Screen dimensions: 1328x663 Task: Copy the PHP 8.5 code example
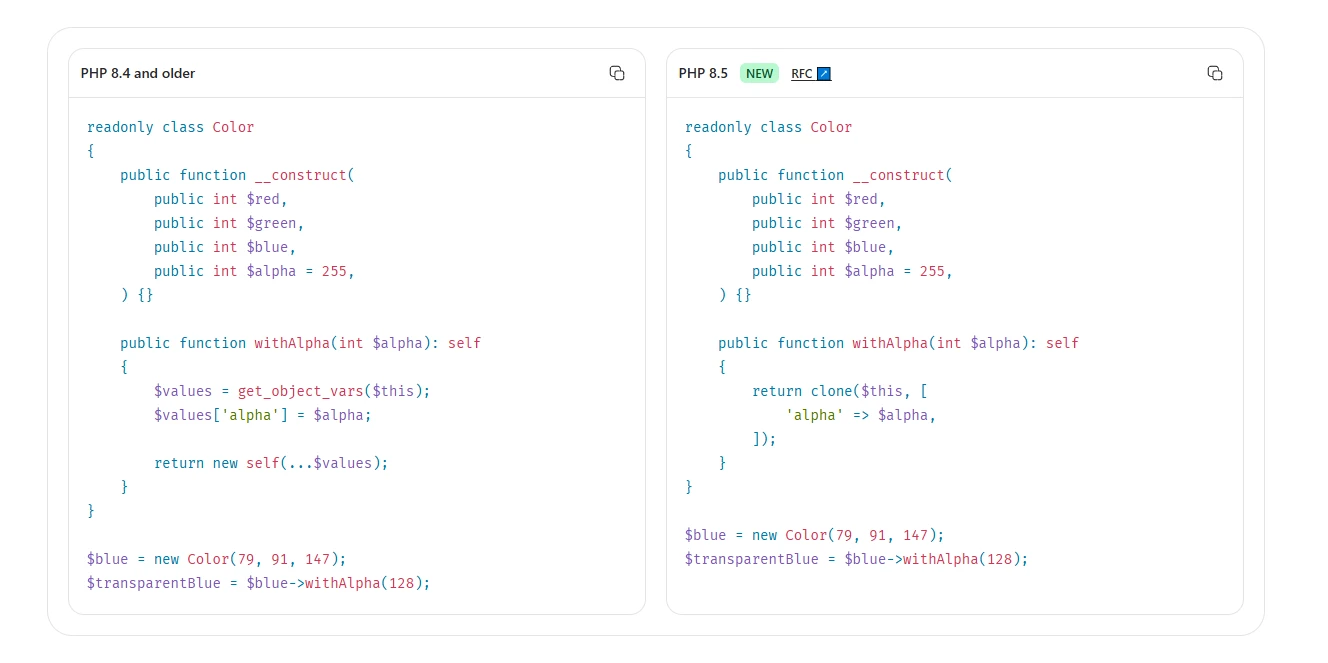tap(1214, 73)
